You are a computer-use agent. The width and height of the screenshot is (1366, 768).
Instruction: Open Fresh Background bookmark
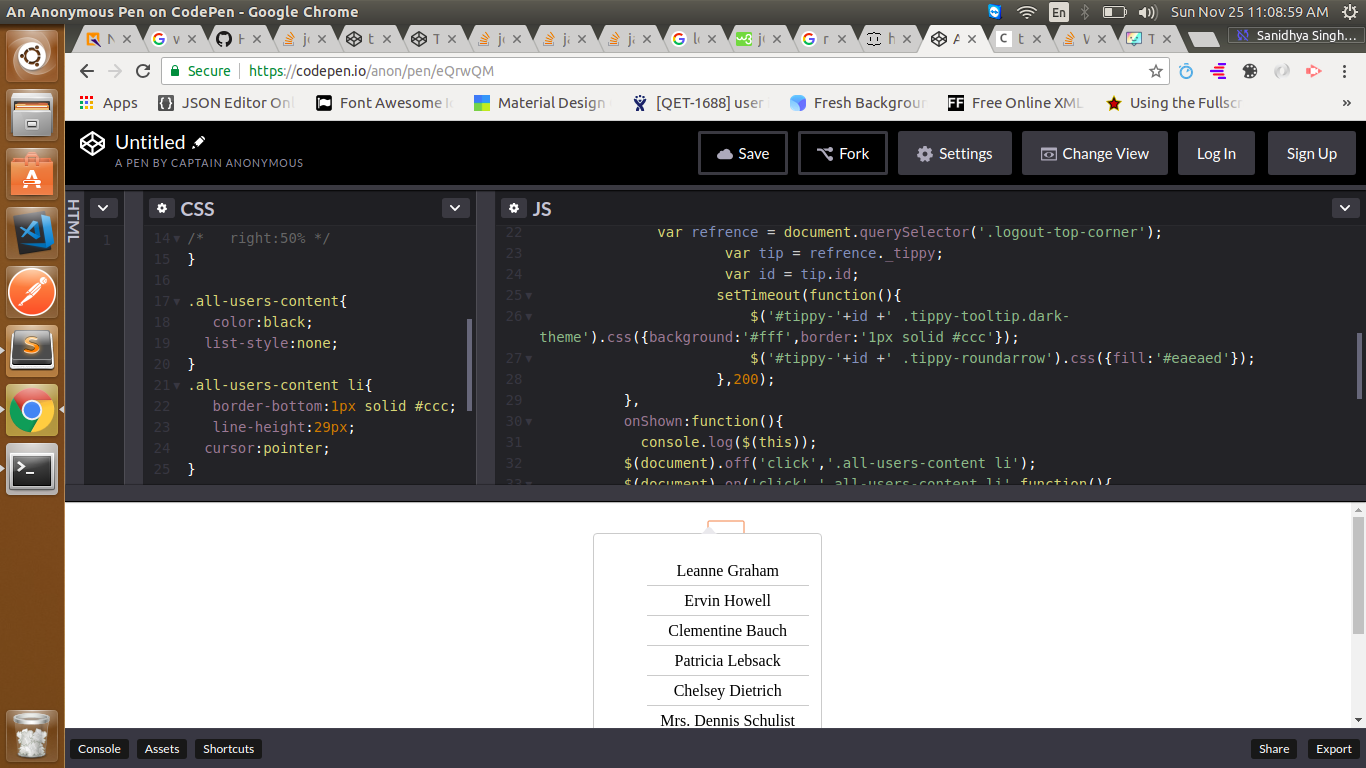(x=858, y=103)
